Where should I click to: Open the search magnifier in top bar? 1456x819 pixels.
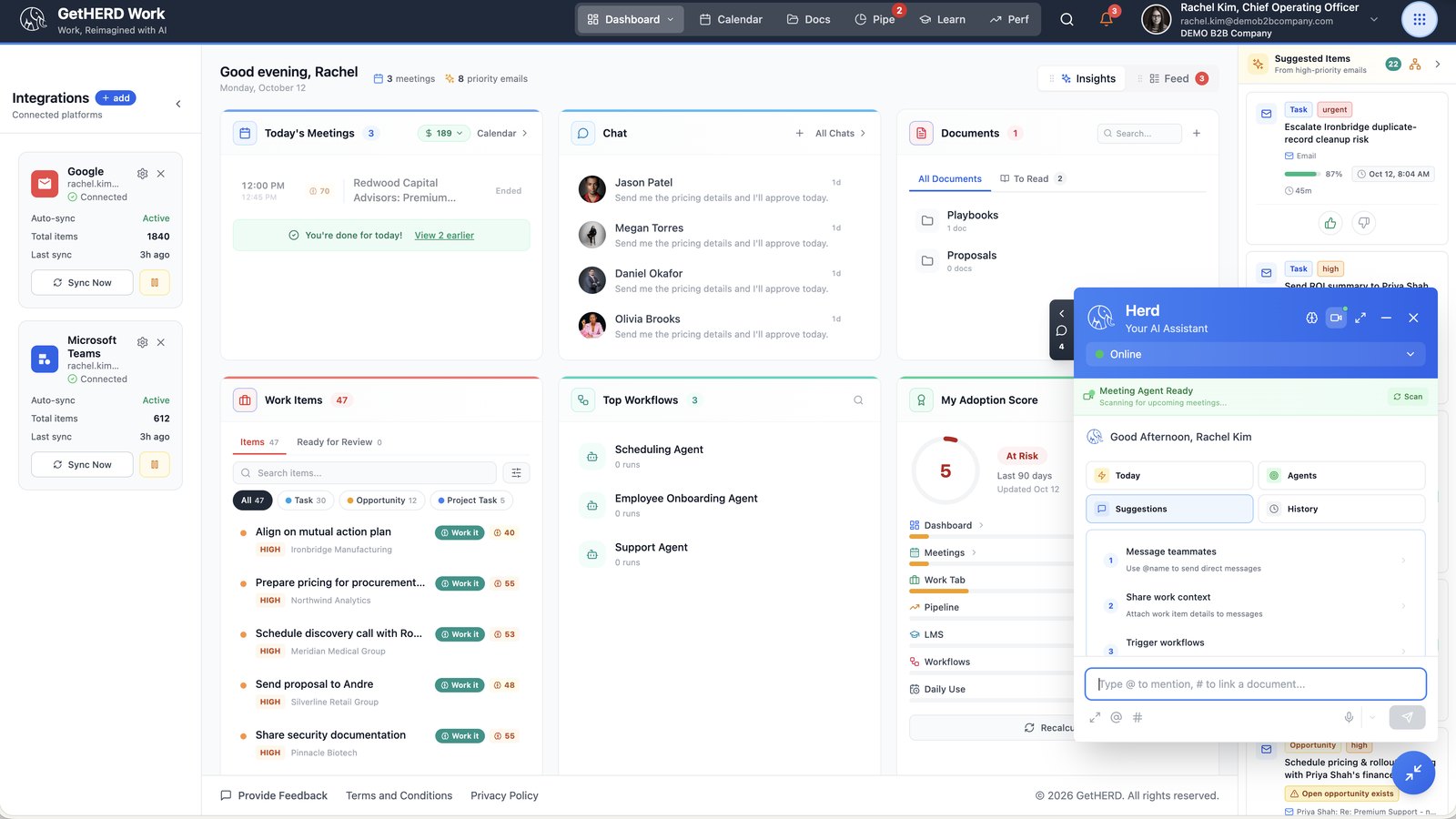1067,19
